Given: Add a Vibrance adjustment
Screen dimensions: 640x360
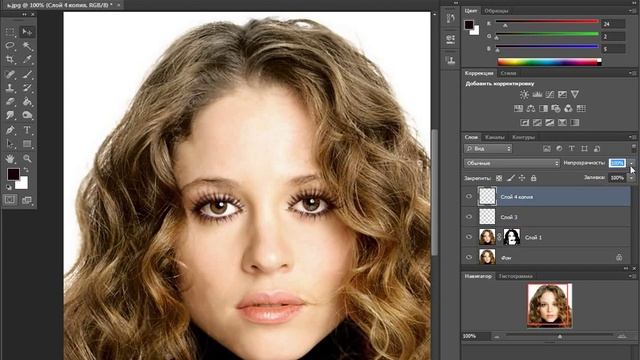Looking at the screenshot, I should (x=575, y=95).
